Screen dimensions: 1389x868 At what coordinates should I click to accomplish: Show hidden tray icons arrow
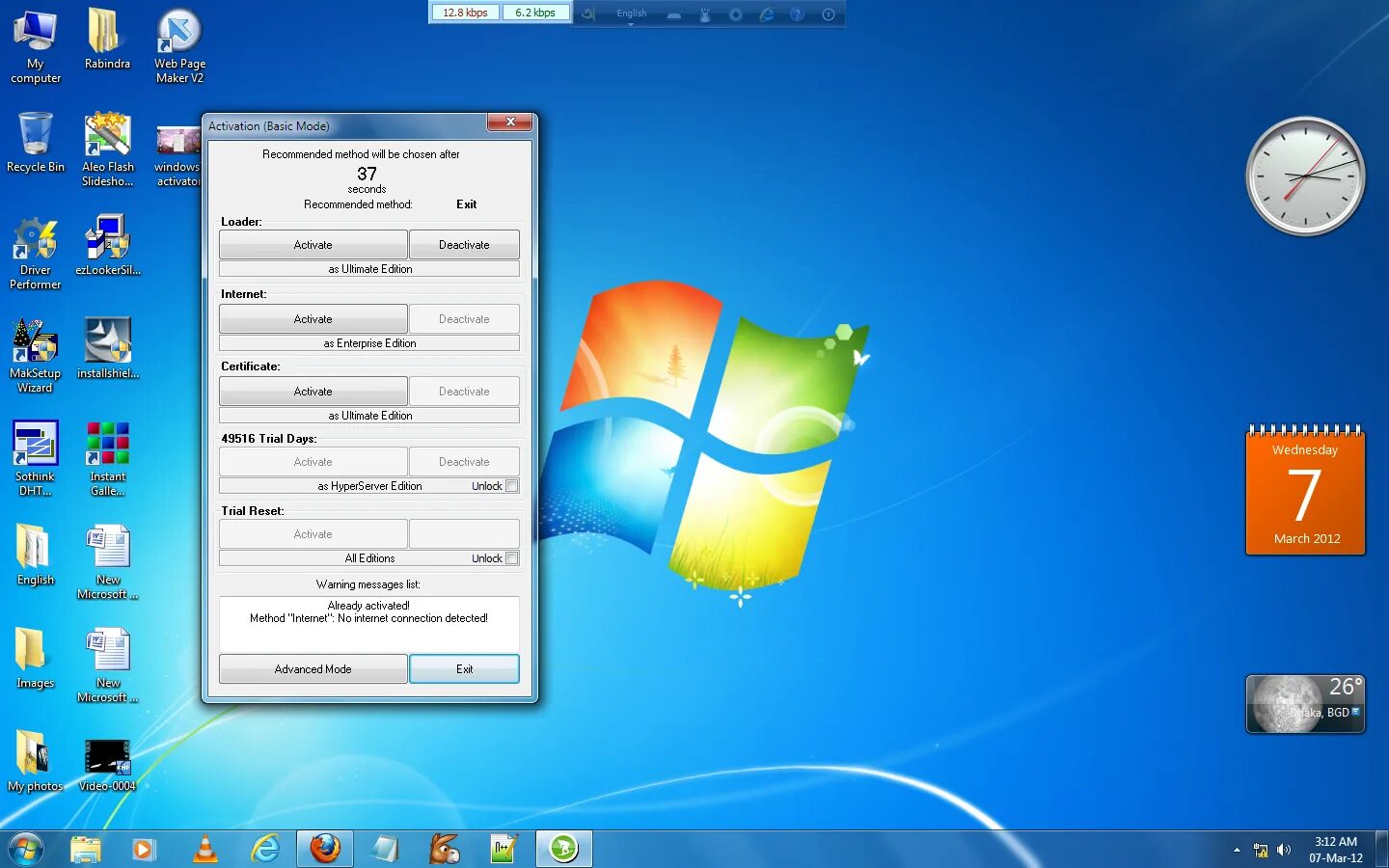(1237, 850)
